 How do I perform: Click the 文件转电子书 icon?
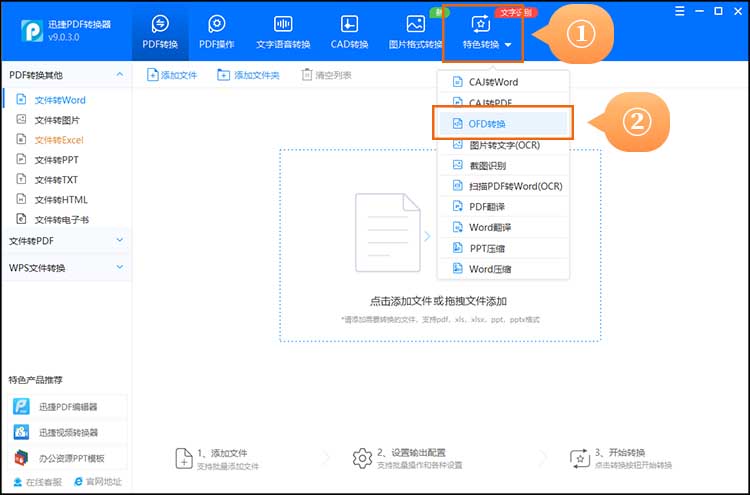[x=21, y=219]
